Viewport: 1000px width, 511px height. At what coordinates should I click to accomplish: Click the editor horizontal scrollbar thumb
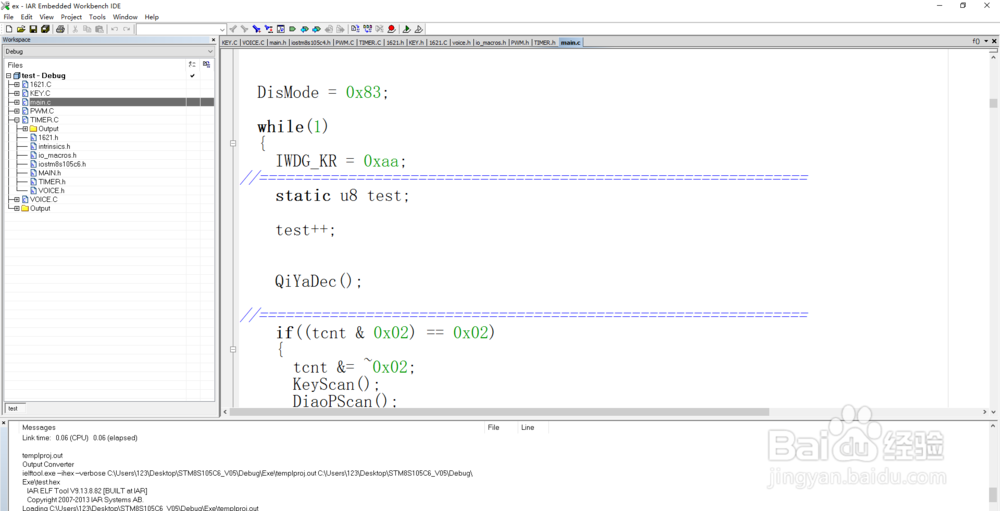coord(500,412)
